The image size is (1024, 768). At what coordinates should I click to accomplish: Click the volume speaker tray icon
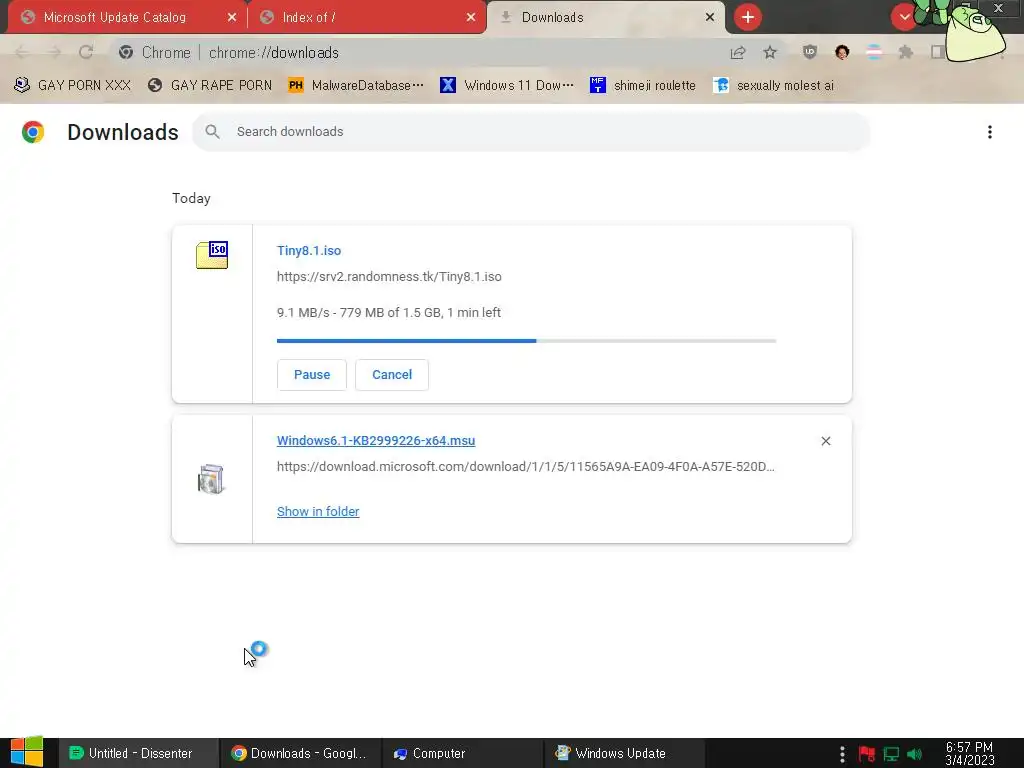click(915, 754)
